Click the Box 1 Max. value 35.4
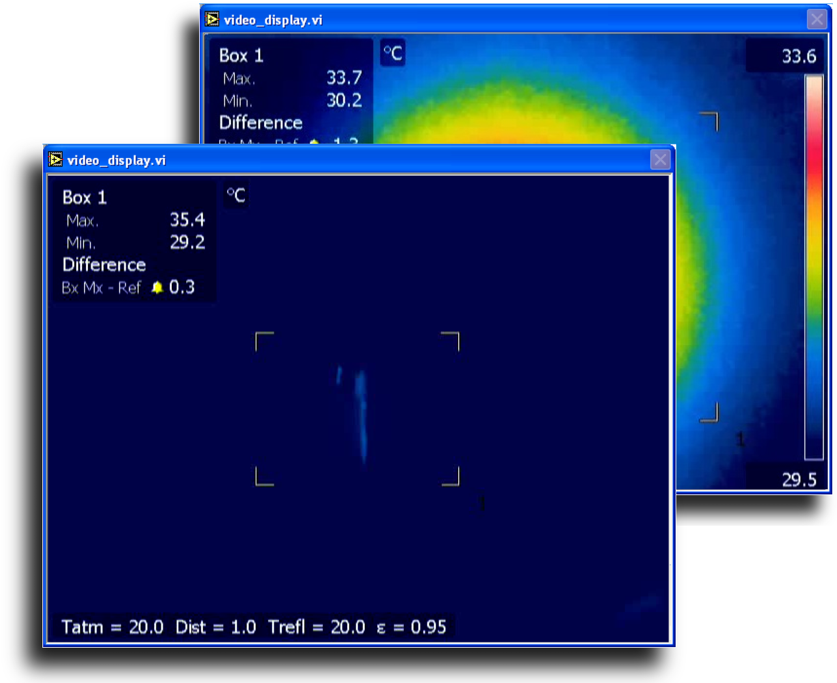Image resolution: width=837 pixels, height=683 pixels. (187, 220)
